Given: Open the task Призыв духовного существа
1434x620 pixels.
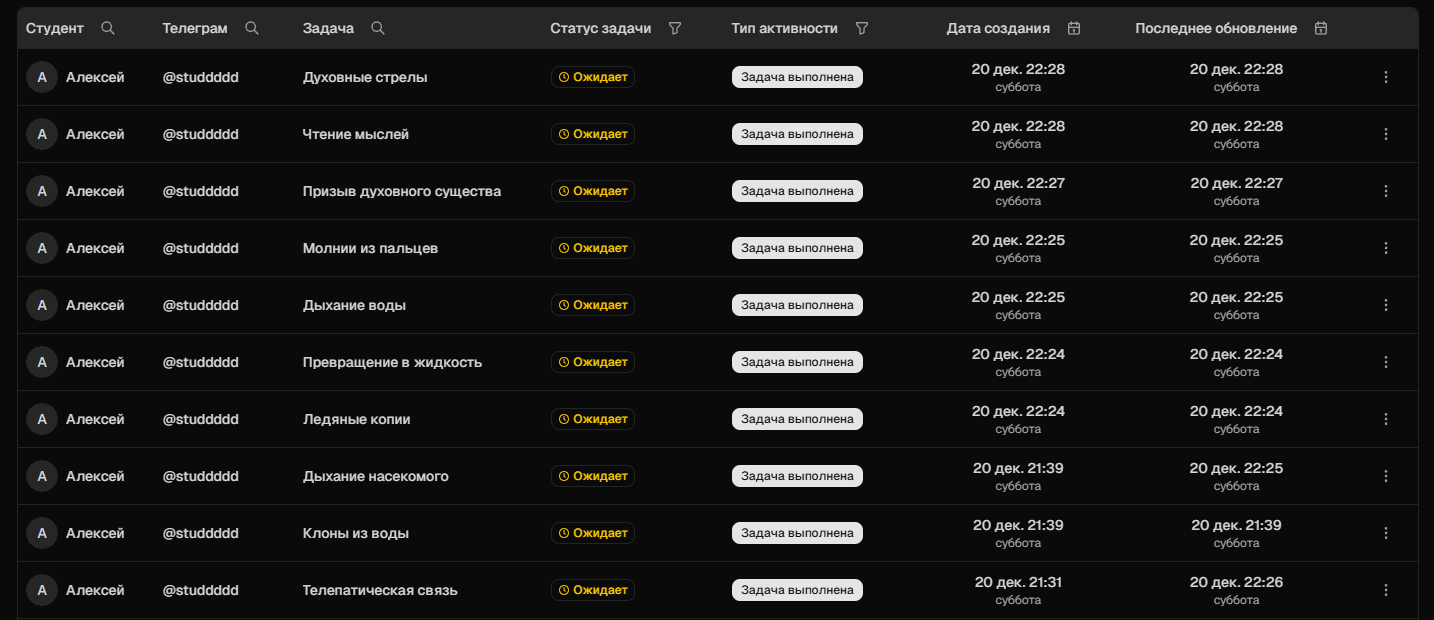Looking at the screenshot, I should tap(402, 191).
